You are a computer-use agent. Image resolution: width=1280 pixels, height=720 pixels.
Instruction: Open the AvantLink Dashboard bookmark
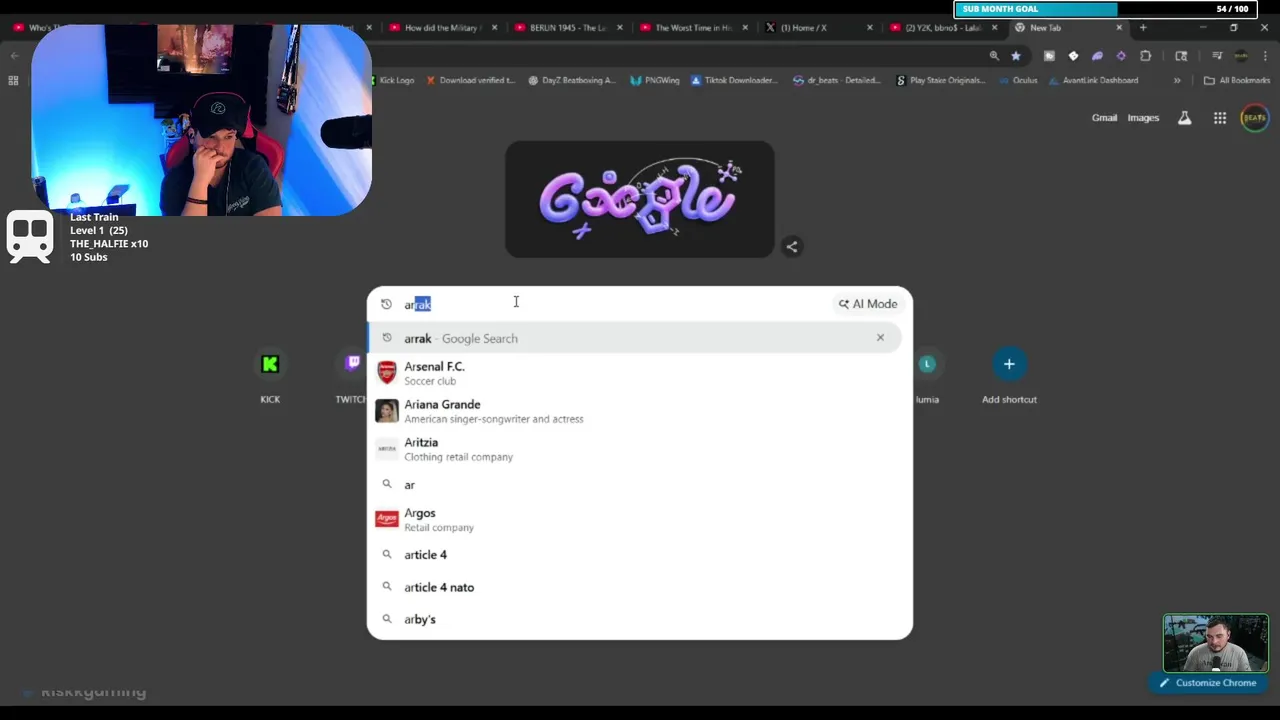pyautogui.click(x=1093, y=80)
